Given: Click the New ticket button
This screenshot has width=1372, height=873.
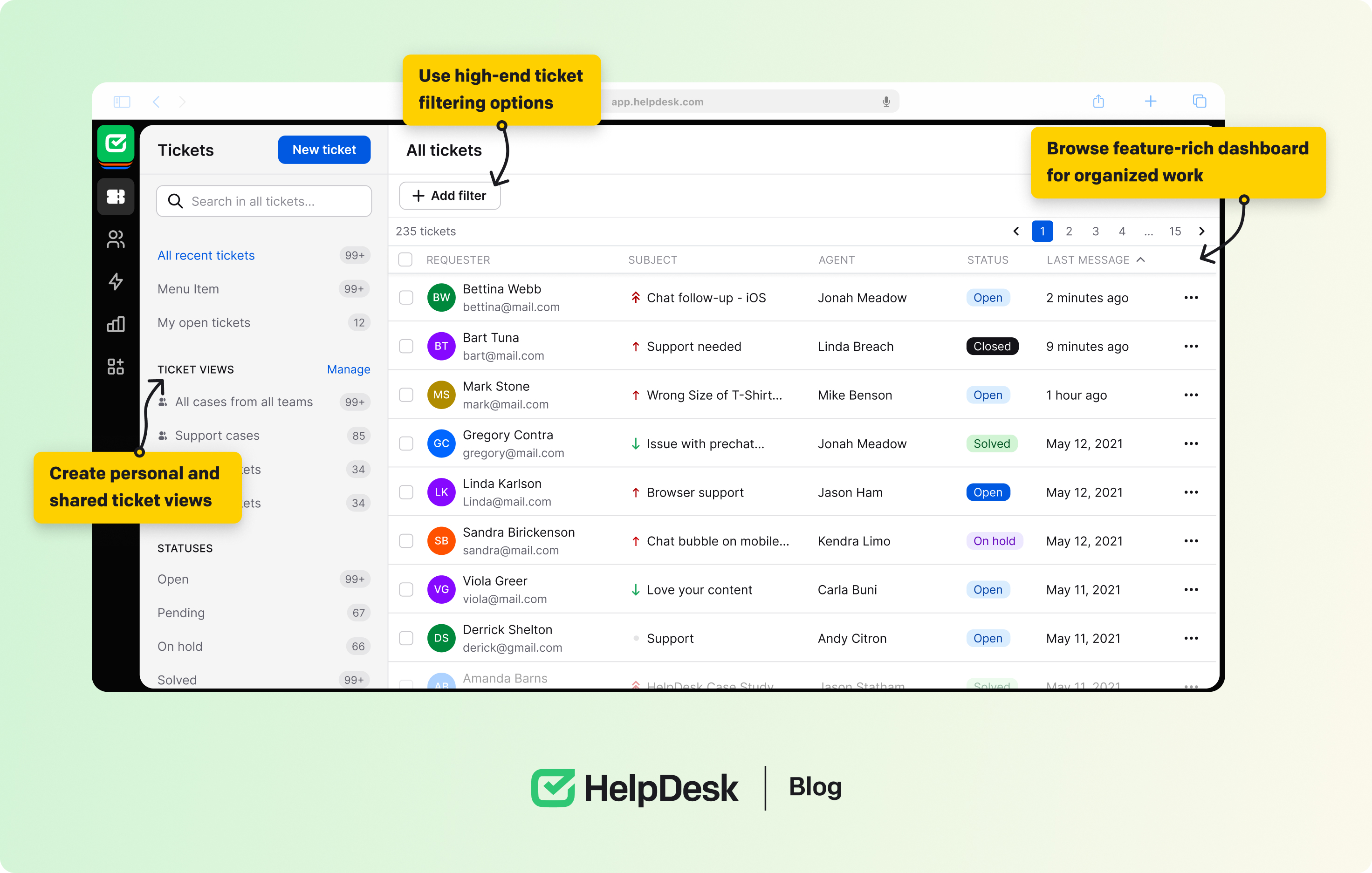Looking at the screenshot, I should [x=323, y=150].
